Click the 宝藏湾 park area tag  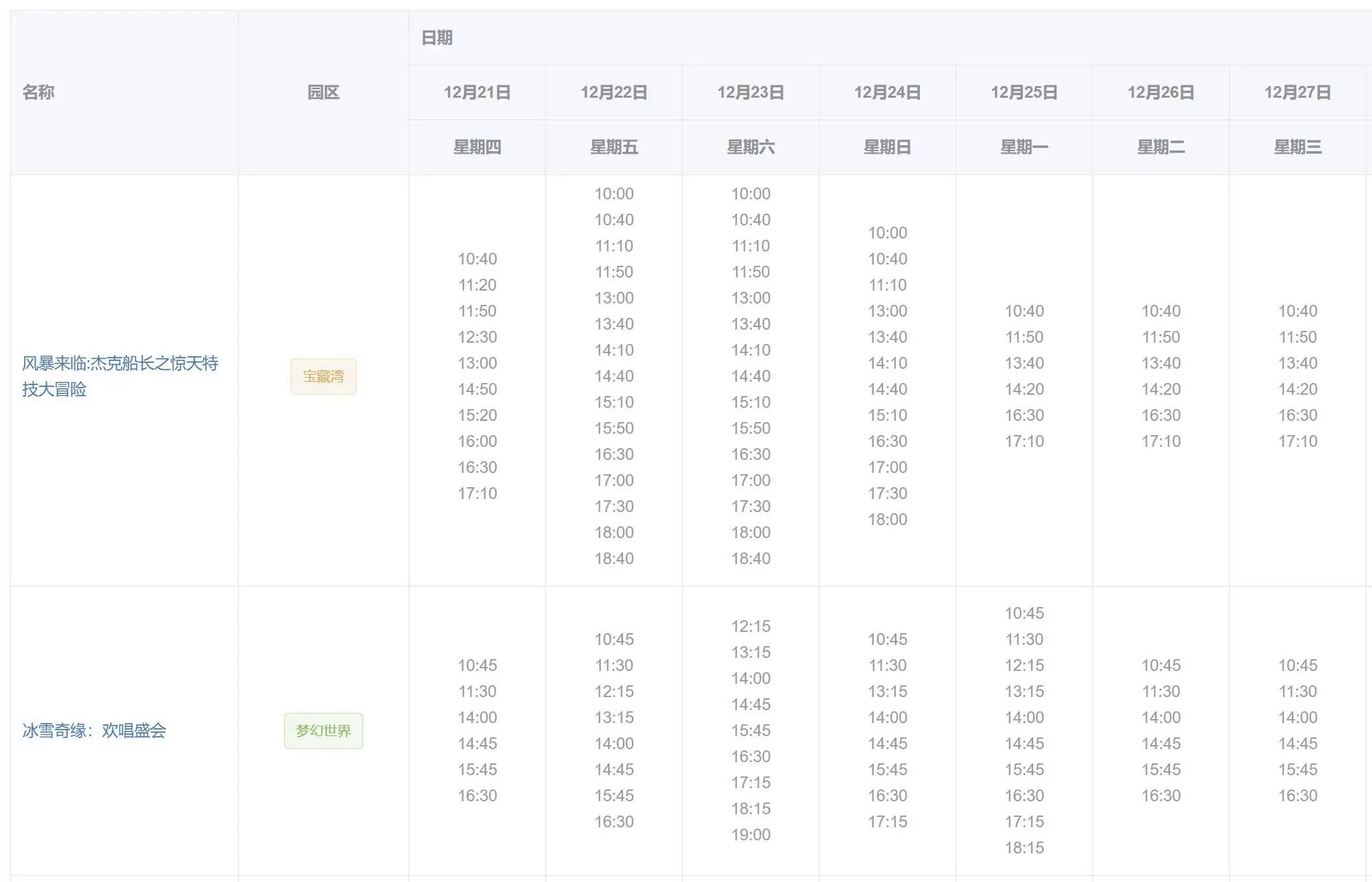[323, 377]
